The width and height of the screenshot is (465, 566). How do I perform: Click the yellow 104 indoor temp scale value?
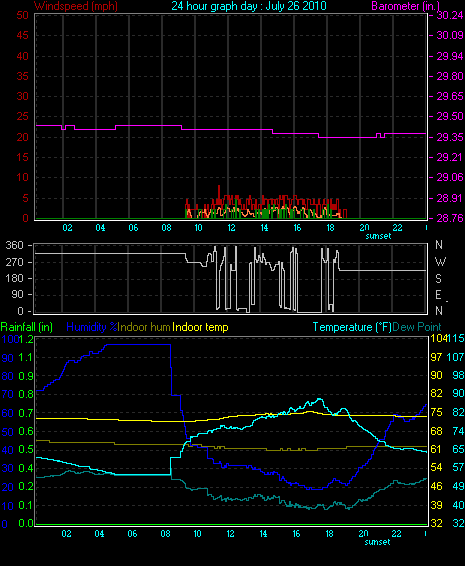(x=438, y=339)
